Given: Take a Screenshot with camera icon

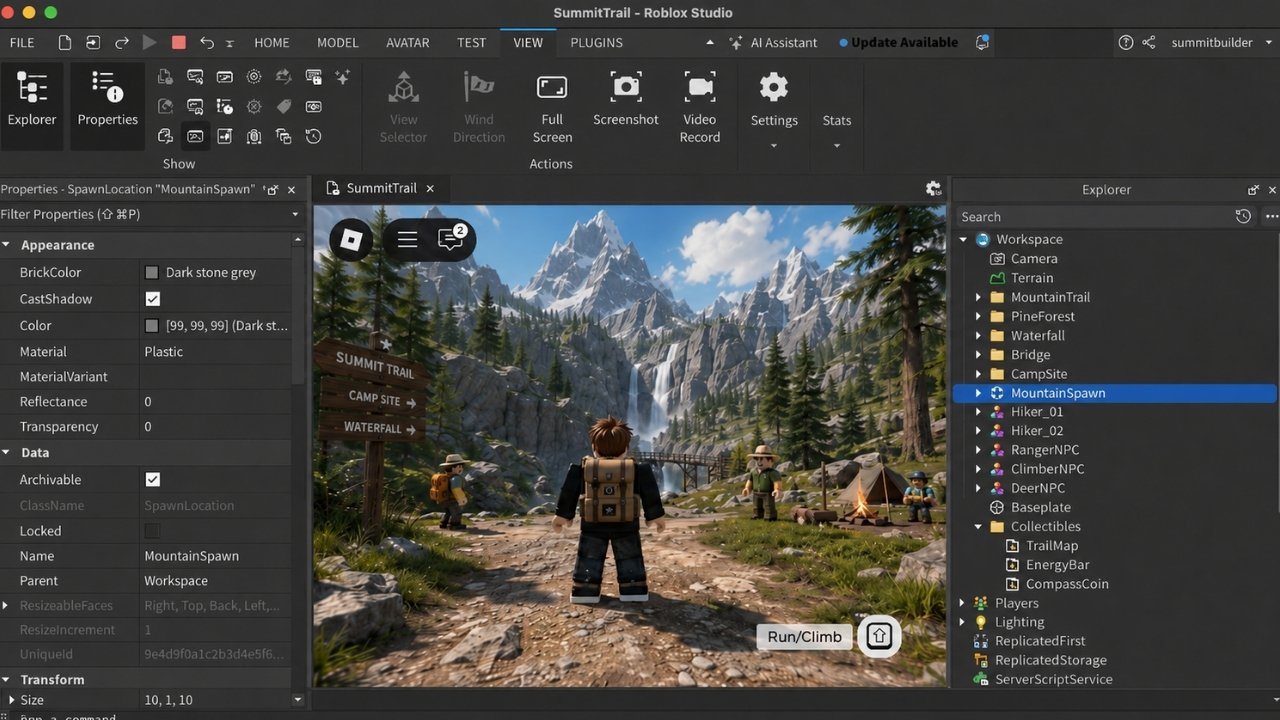Looking at the screenshot, I should (x=626, y=99).
